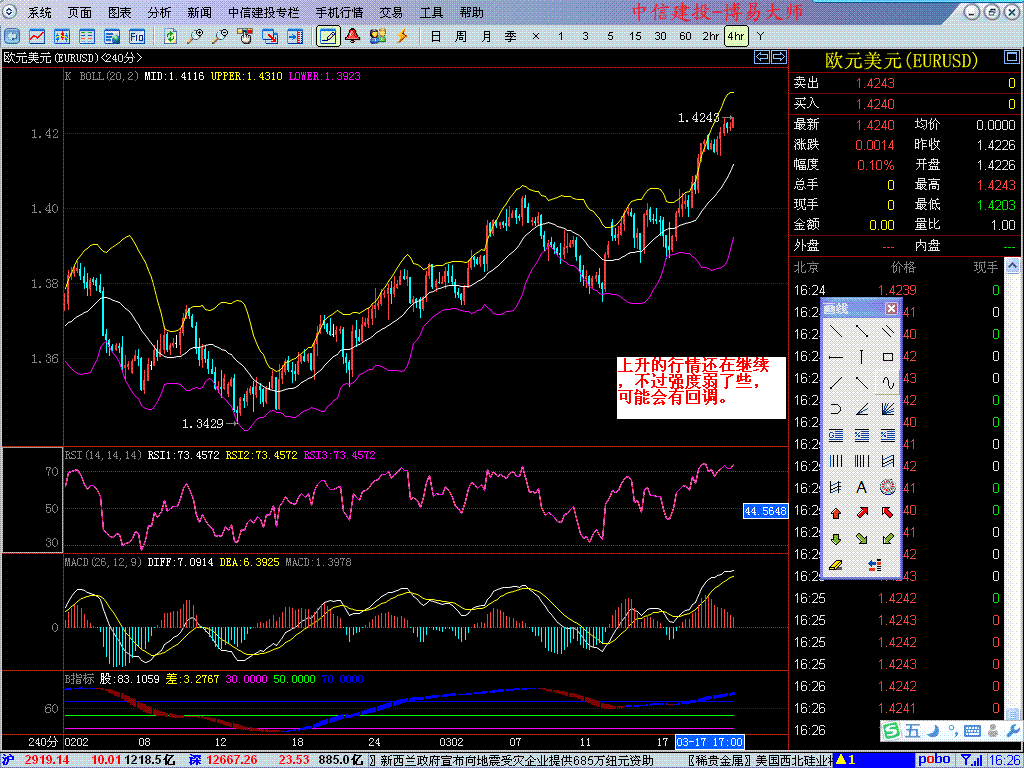Open the 系统 menu
Screen dimensions: 1024x768
[40, 12]
